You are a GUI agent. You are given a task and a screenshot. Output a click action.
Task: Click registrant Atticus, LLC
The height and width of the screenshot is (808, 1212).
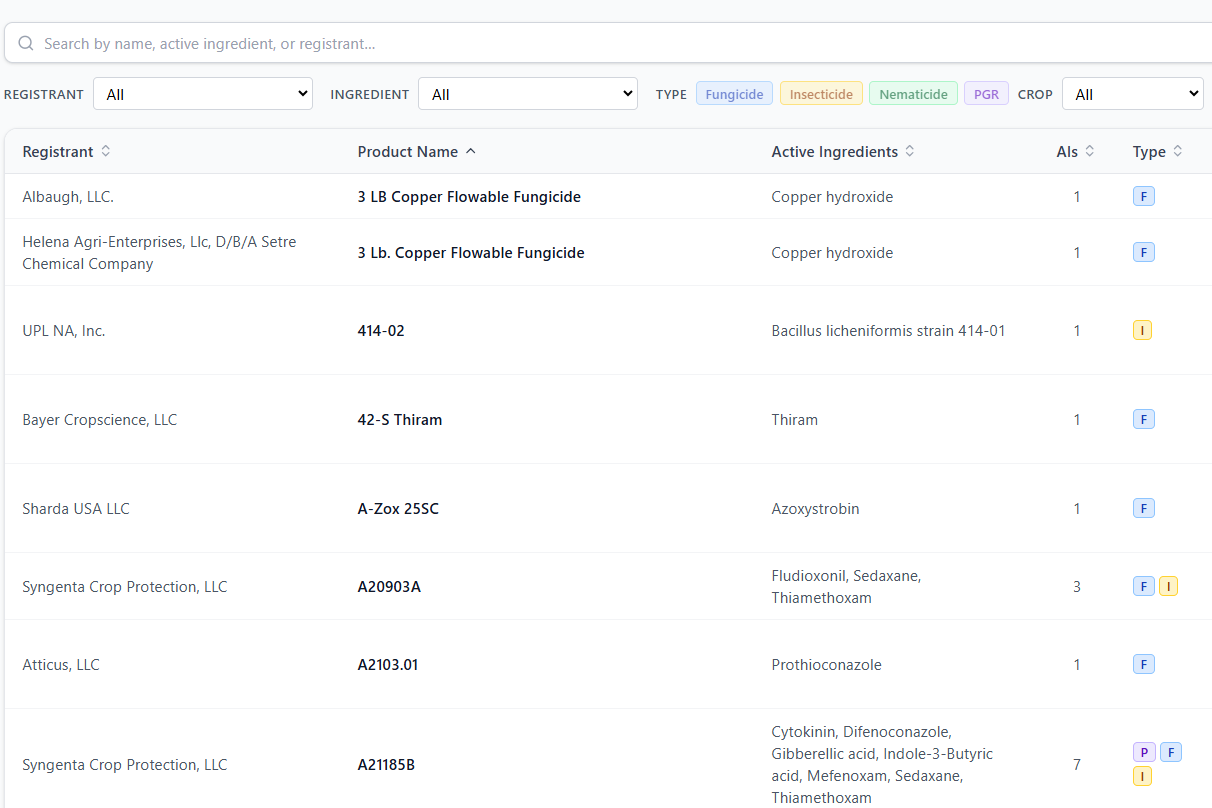(x=61, y=664)
